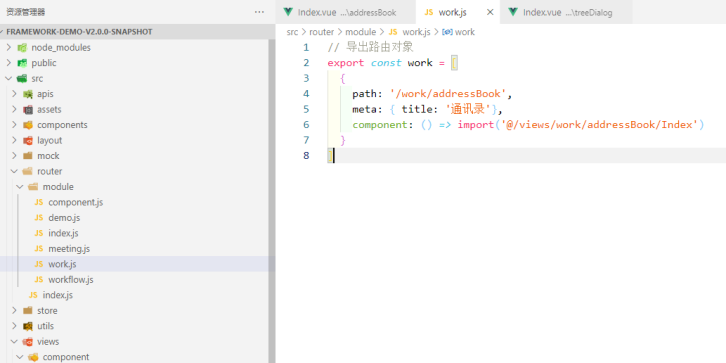Click the JS icon on work.js tab
Image resolution: width=726 pixels, height=363 pixels.
429,13
